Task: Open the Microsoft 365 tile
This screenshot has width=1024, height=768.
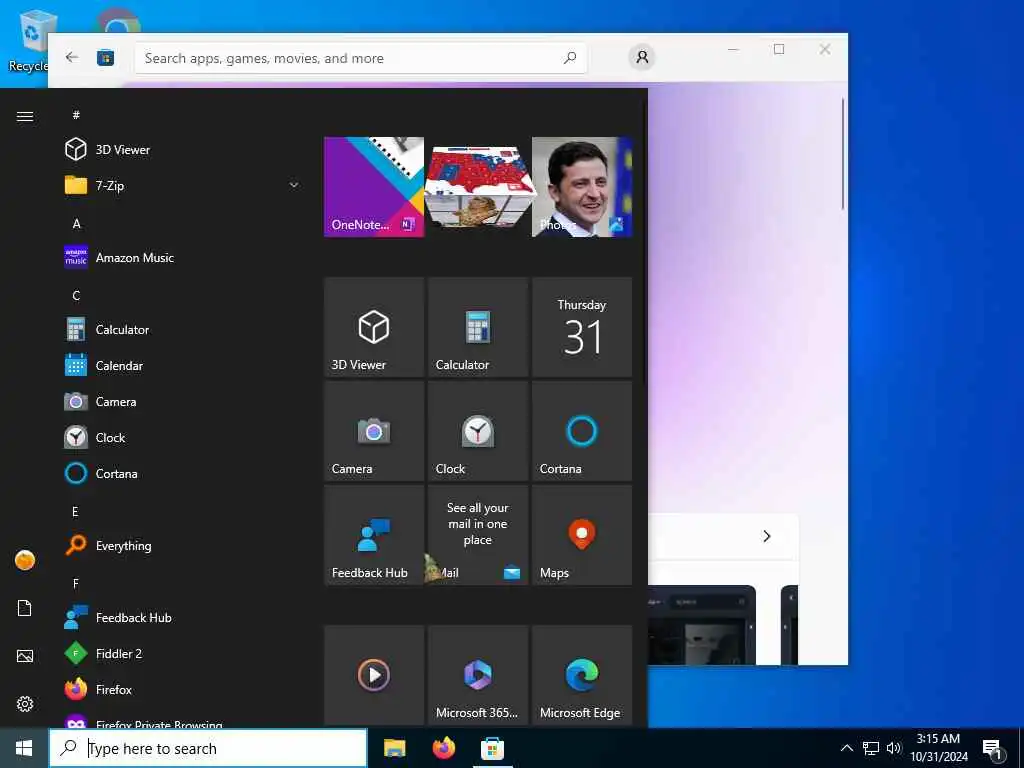Action: point(478,675)
